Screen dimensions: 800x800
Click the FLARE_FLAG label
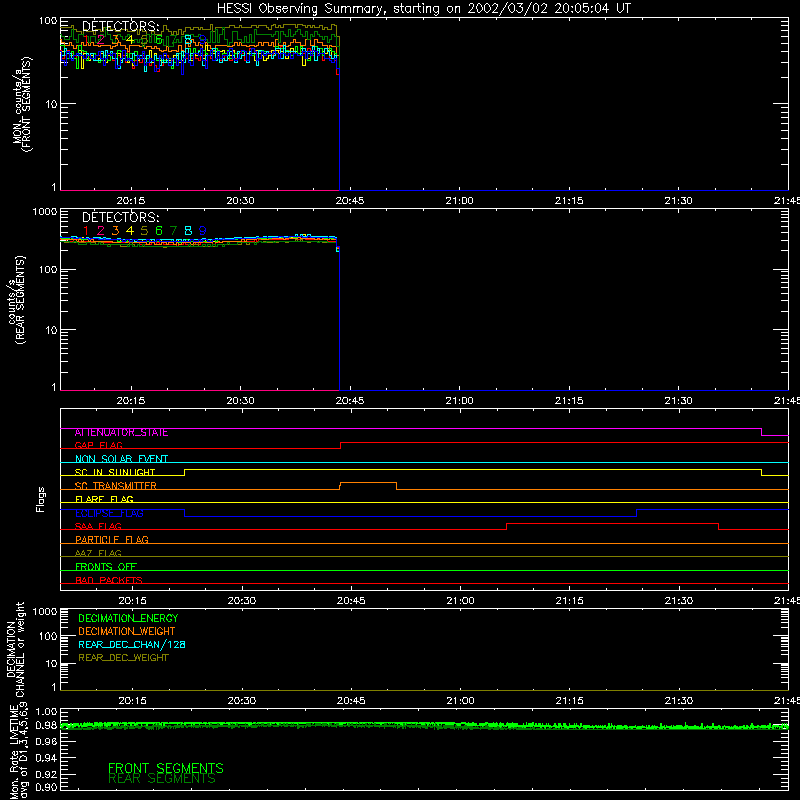[x=104, y=499]
